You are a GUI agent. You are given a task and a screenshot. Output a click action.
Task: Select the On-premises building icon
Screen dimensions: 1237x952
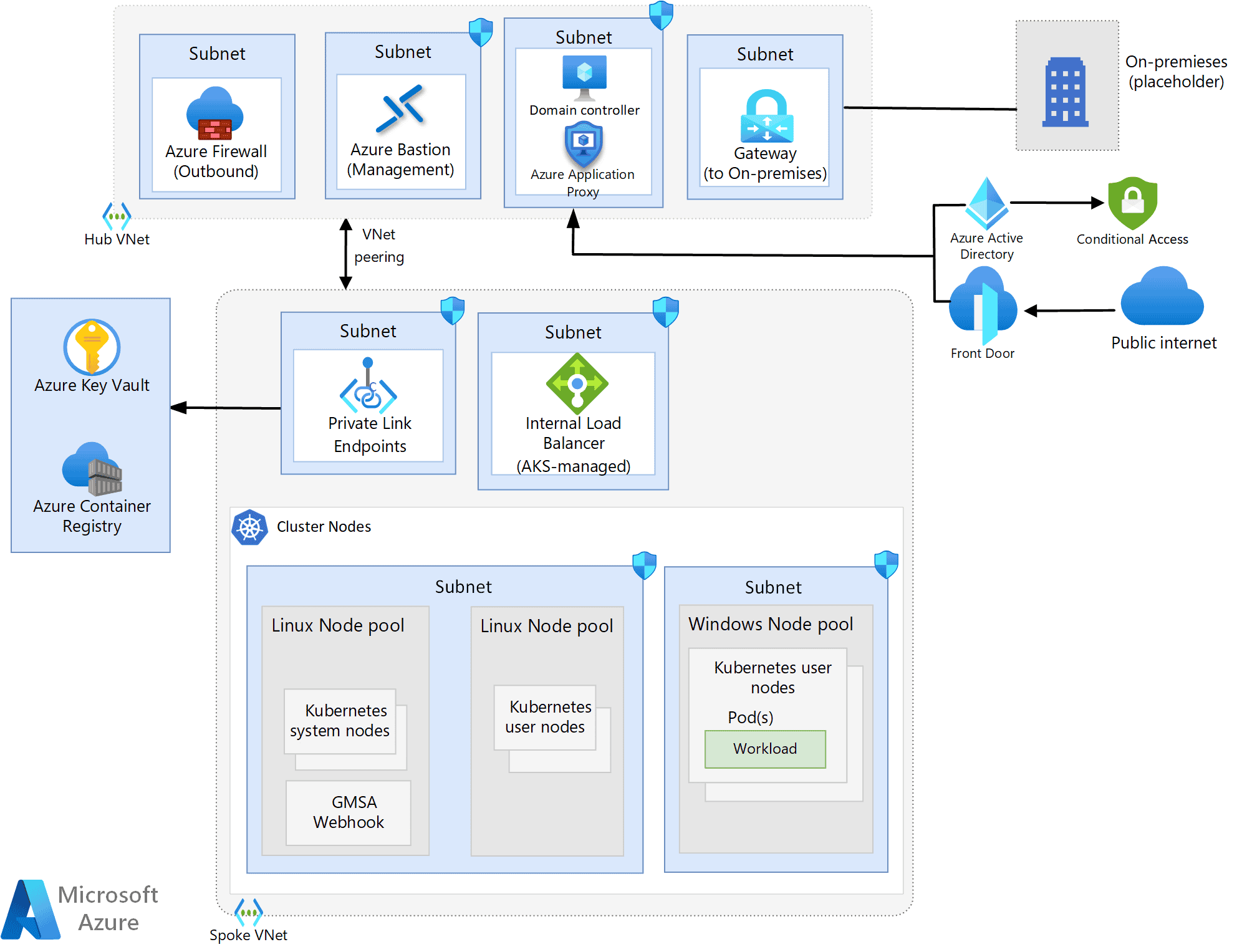point(1066,92)
